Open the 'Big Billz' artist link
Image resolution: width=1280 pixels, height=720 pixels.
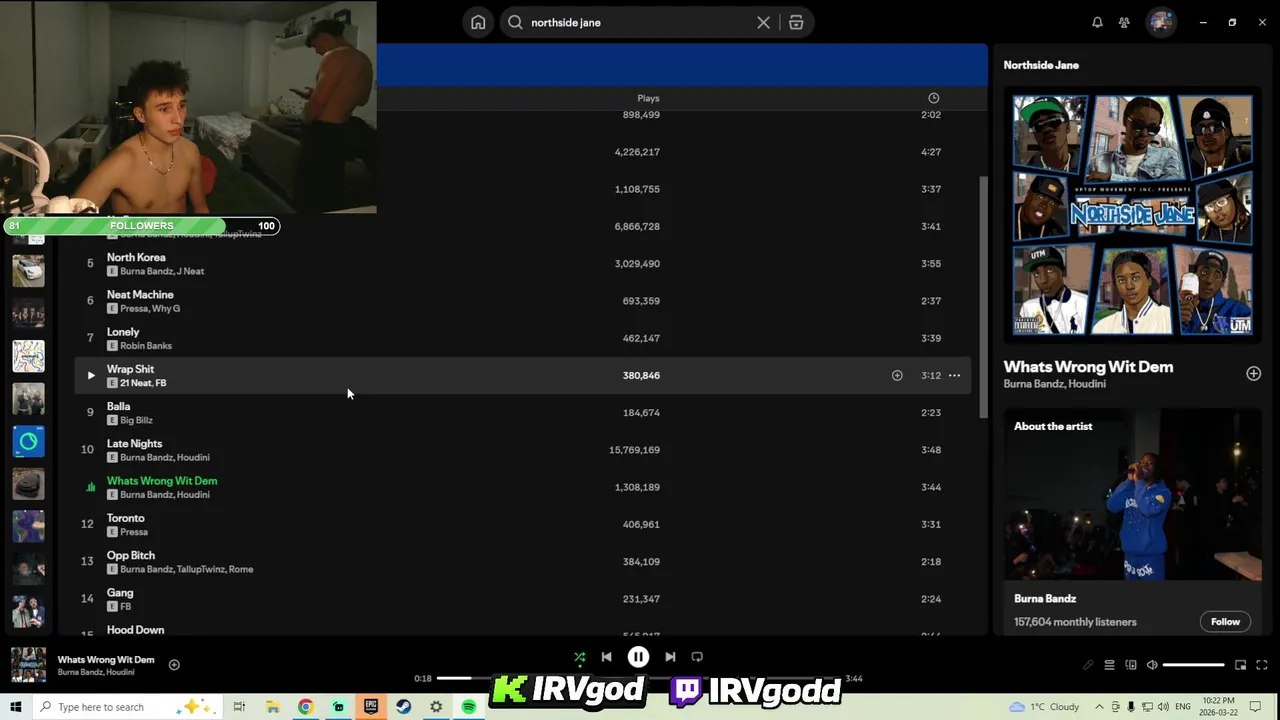pos(136,420)
